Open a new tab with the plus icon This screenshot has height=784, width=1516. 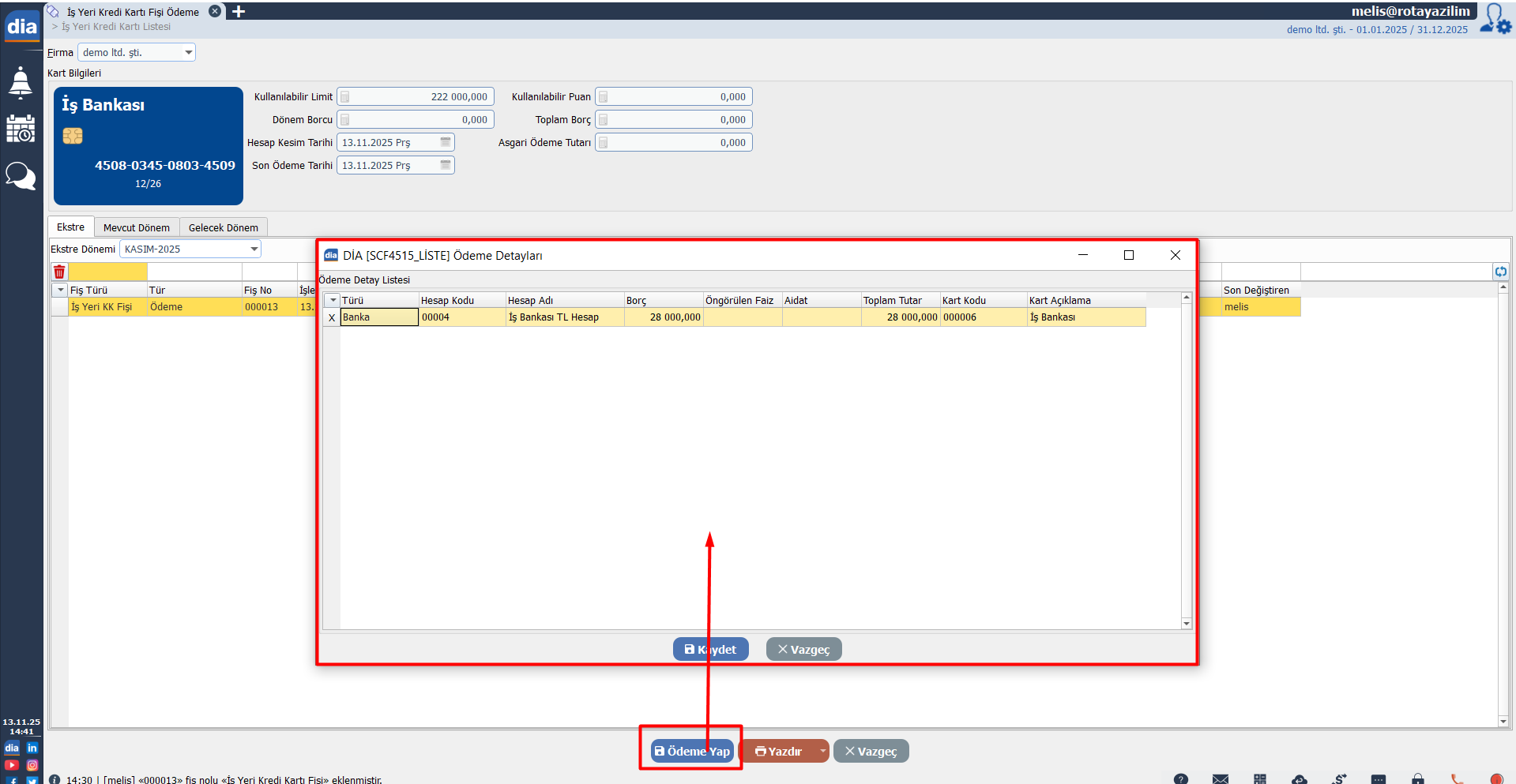tap(239, 12)
